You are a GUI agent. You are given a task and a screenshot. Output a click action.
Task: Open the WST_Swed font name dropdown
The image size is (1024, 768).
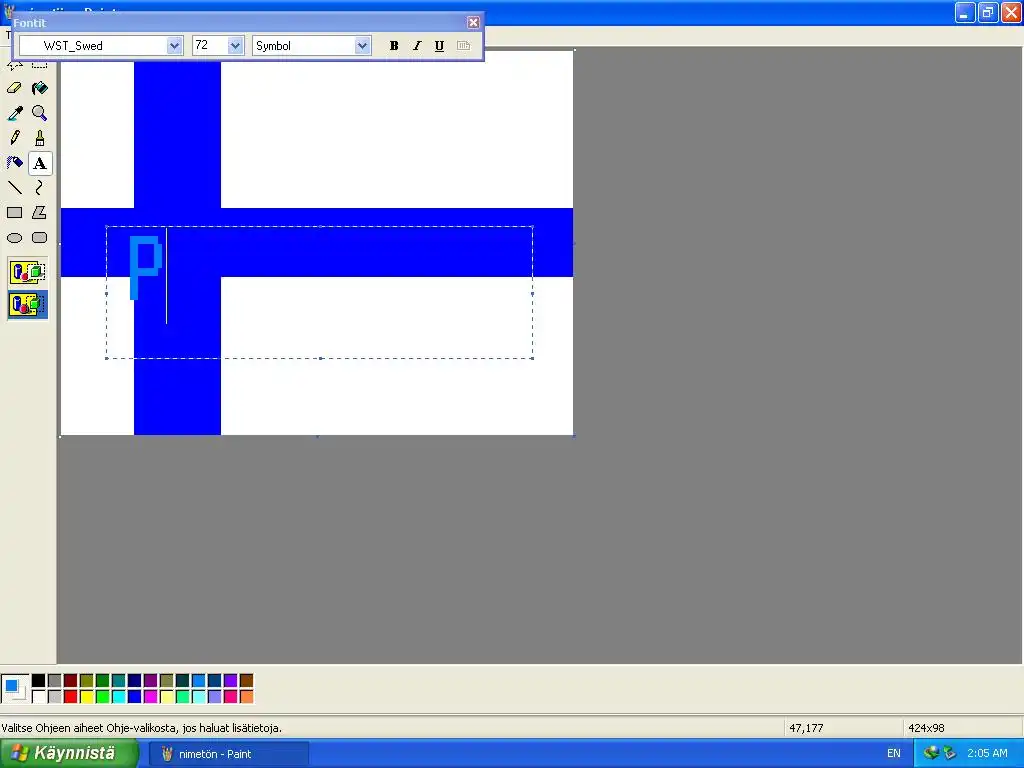[x=174, y=46]
